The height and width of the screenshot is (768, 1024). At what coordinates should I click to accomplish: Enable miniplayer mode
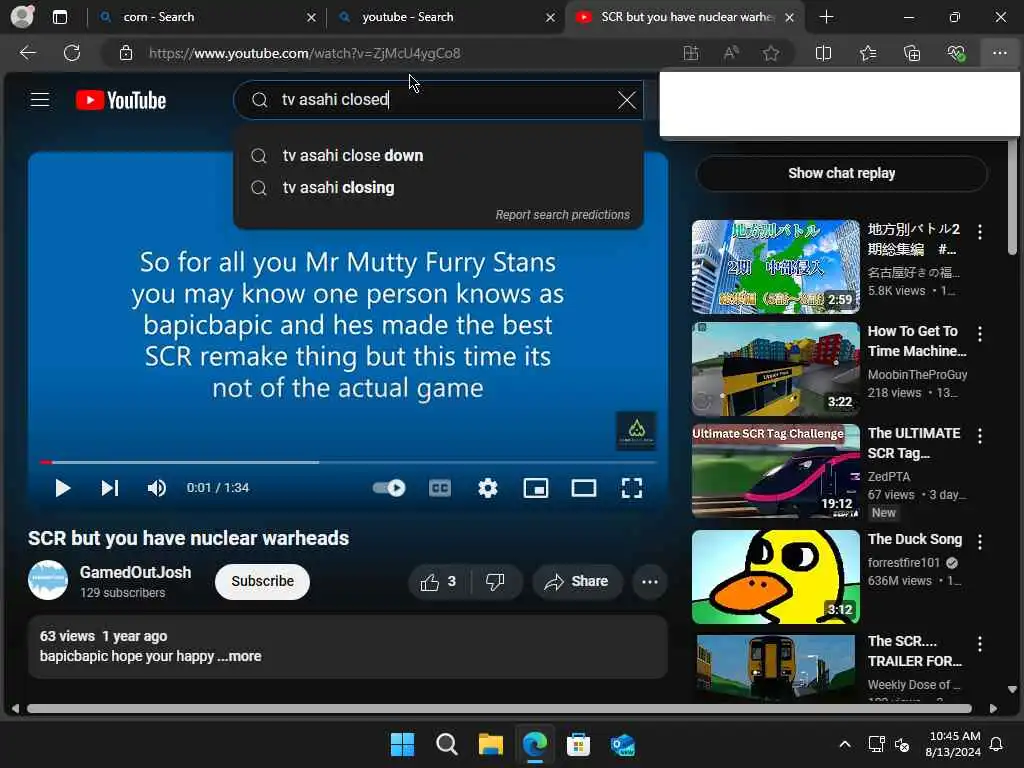point(536,488)
